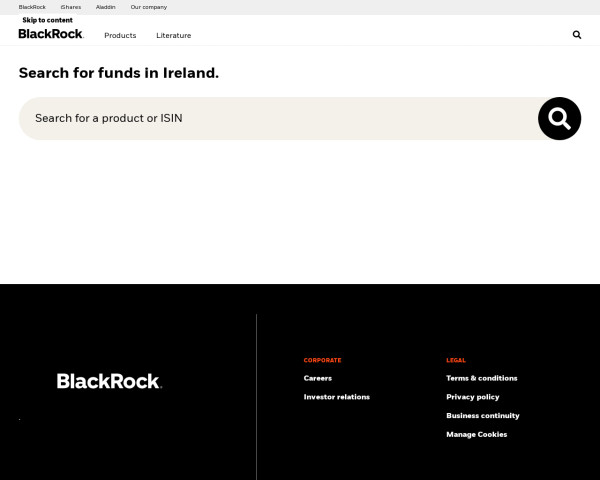Open the header magnifier search icon
This screenshot has height=480, width=600.
(x=576, y=35)
